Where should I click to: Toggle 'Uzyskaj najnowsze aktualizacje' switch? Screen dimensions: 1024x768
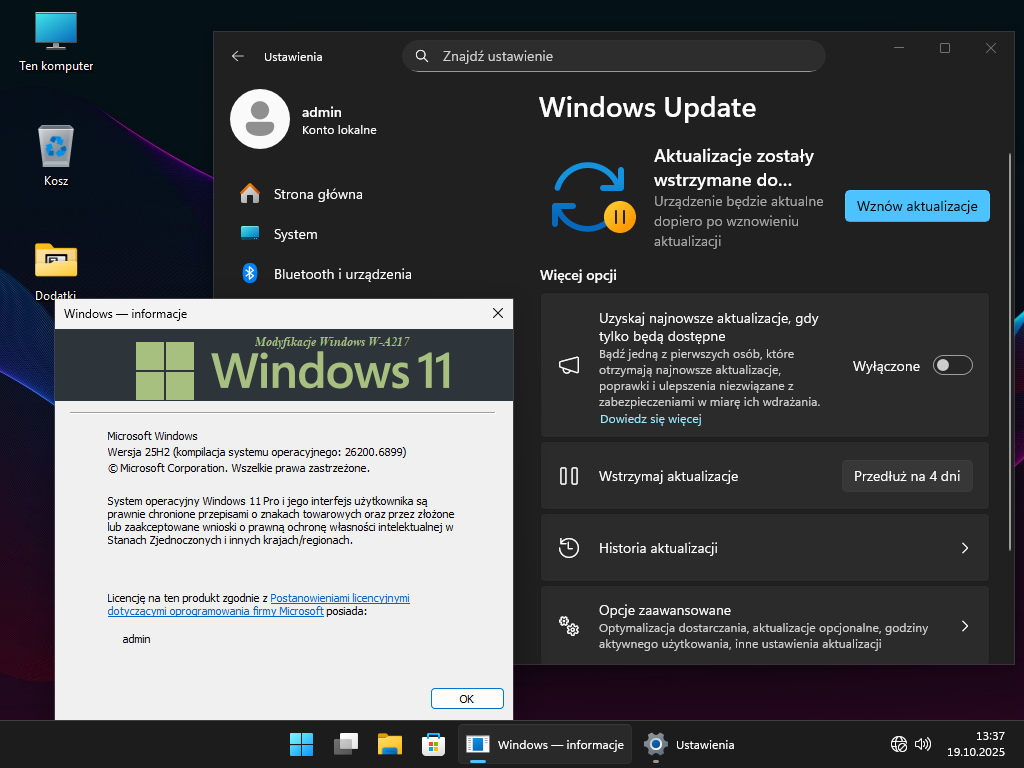pyautogui.click(x=952, y=366)
